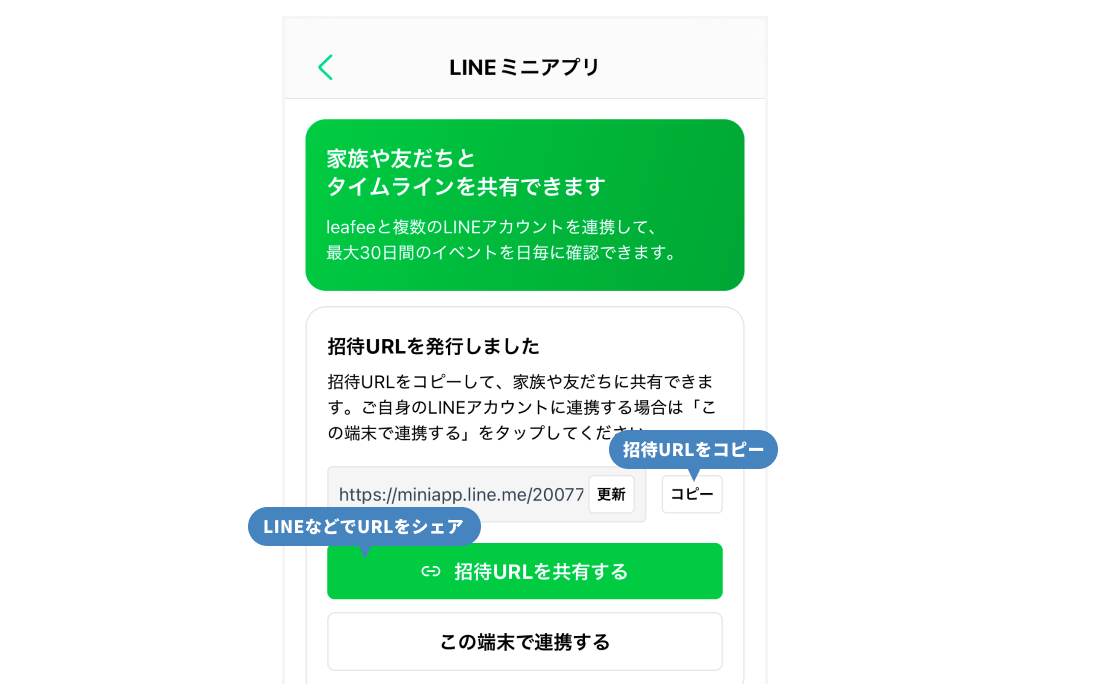Click the 更新 button beside the URL
Viewport: 1119px width, 684px height.
(611, 494)
